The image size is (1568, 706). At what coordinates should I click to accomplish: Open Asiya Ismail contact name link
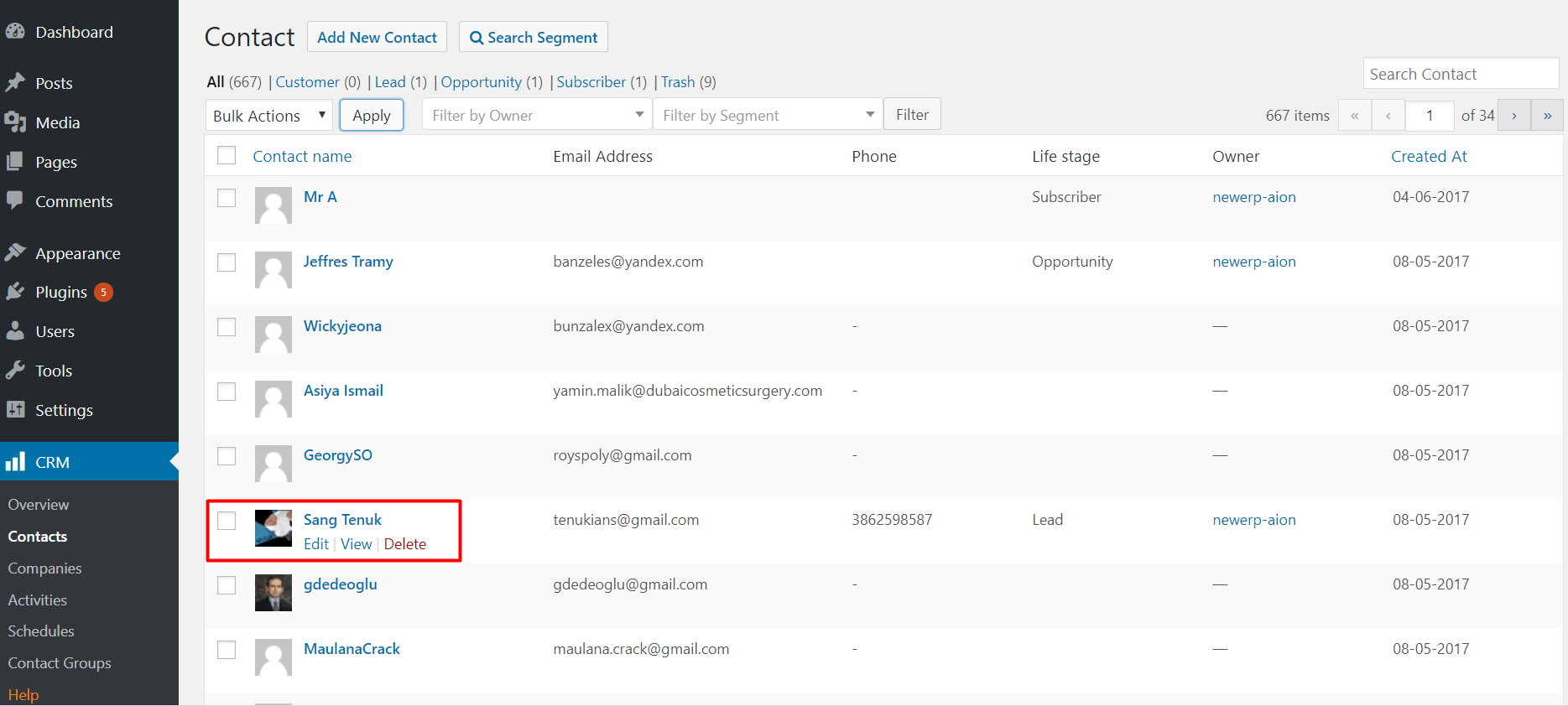[x=343, y=391]
